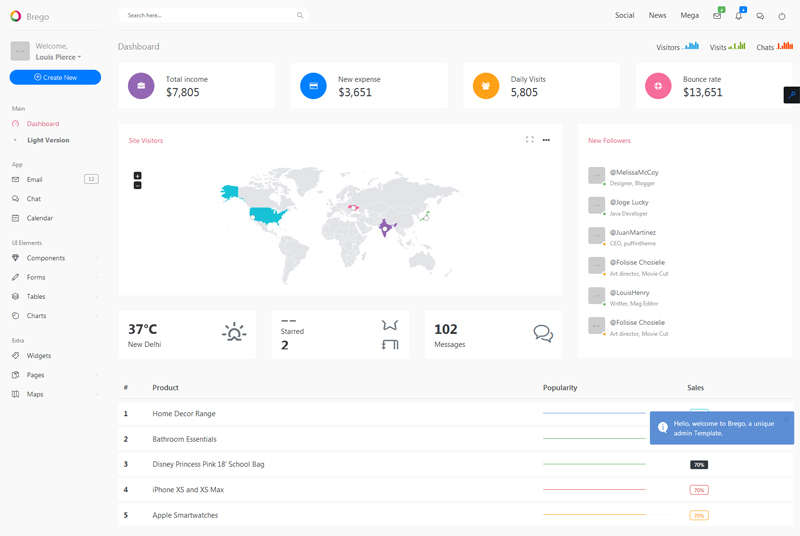
Task: Click the dark settings panel icon at right edge
Action: [791, 95]
